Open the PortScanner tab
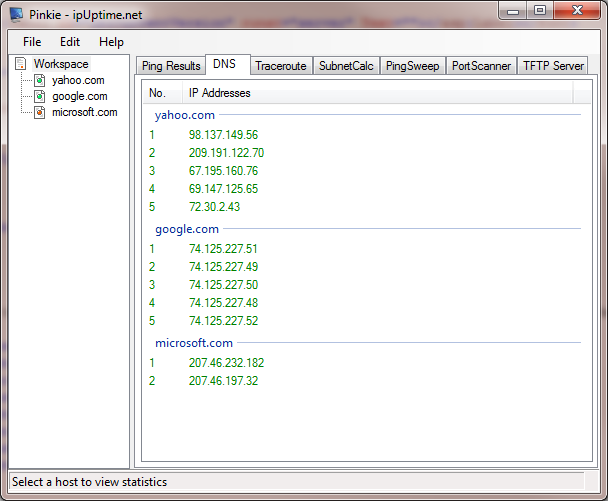The image size is (608, 501). click(481, 66)
